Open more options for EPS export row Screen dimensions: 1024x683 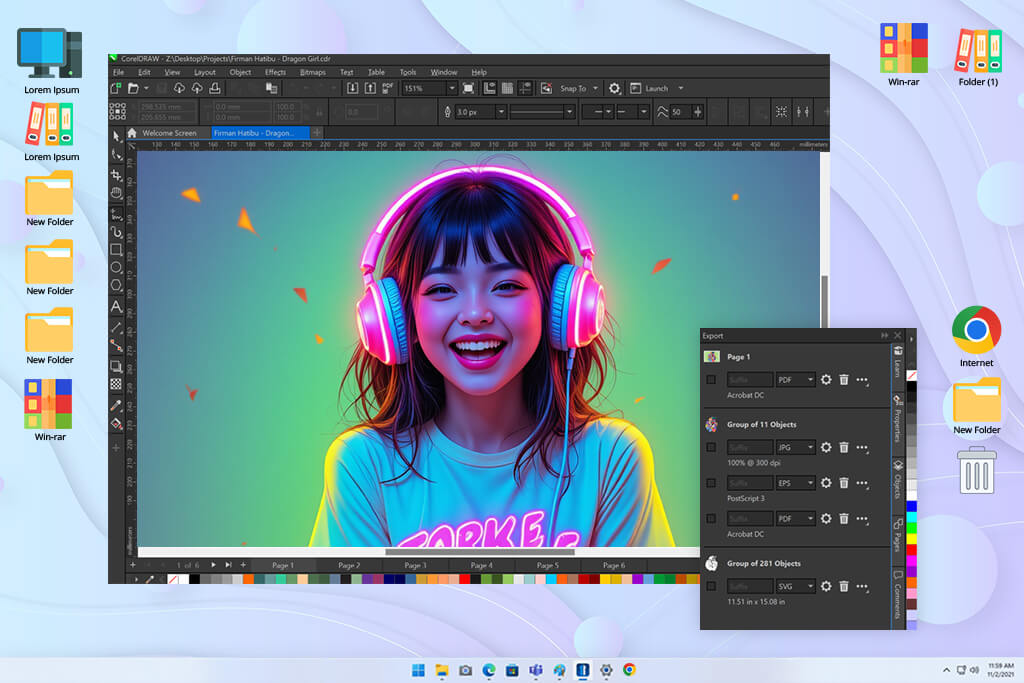click(863, 483)
